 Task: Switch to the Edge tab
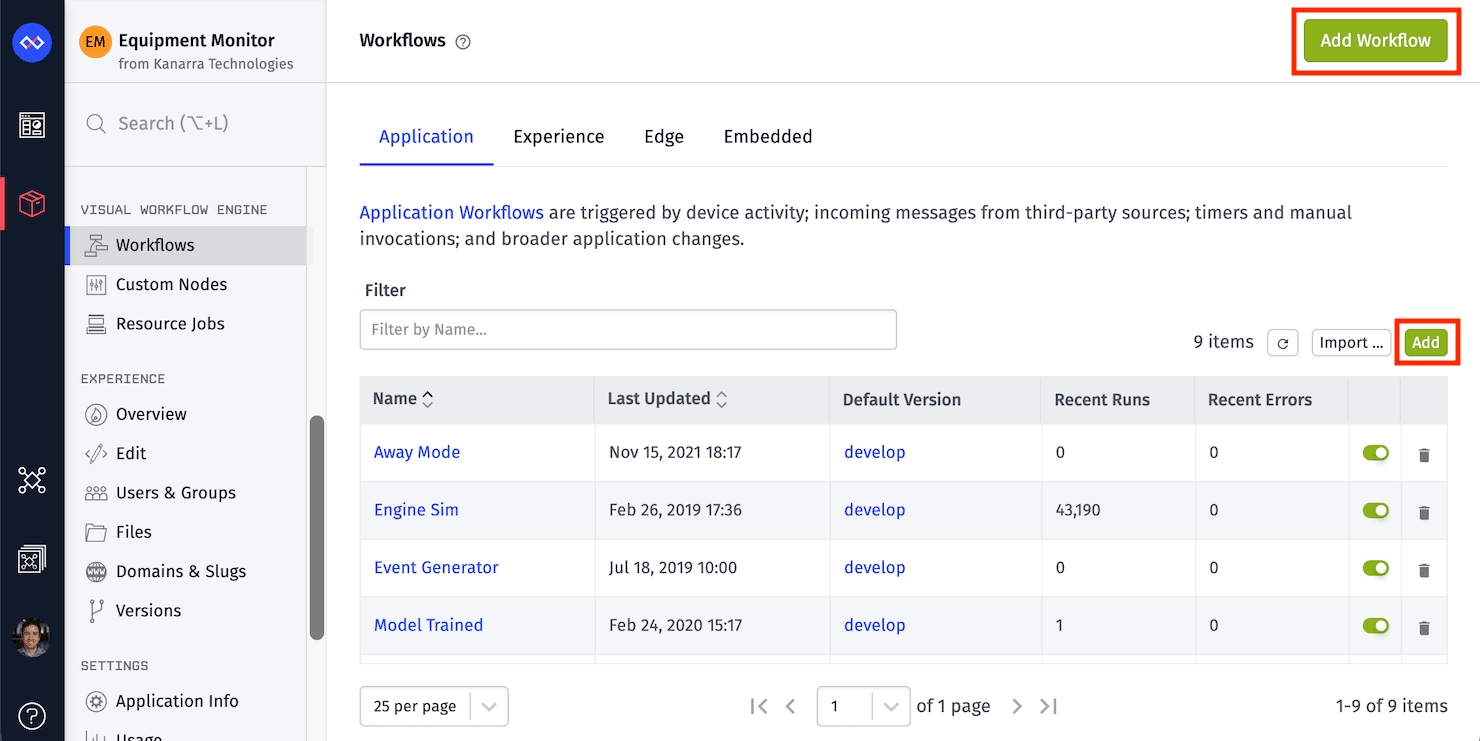tap(663, 136)
